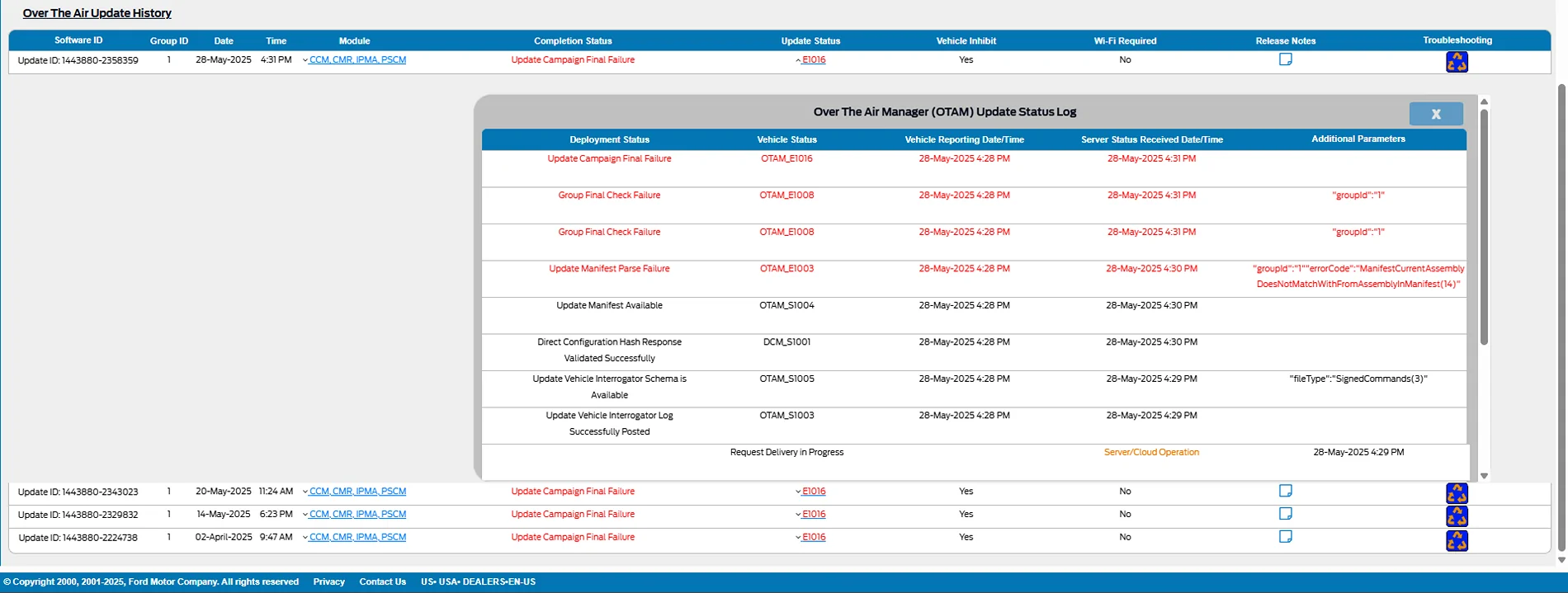
Task: Click Request Delivery in Progress entry
Action: [x=786, y=452]
